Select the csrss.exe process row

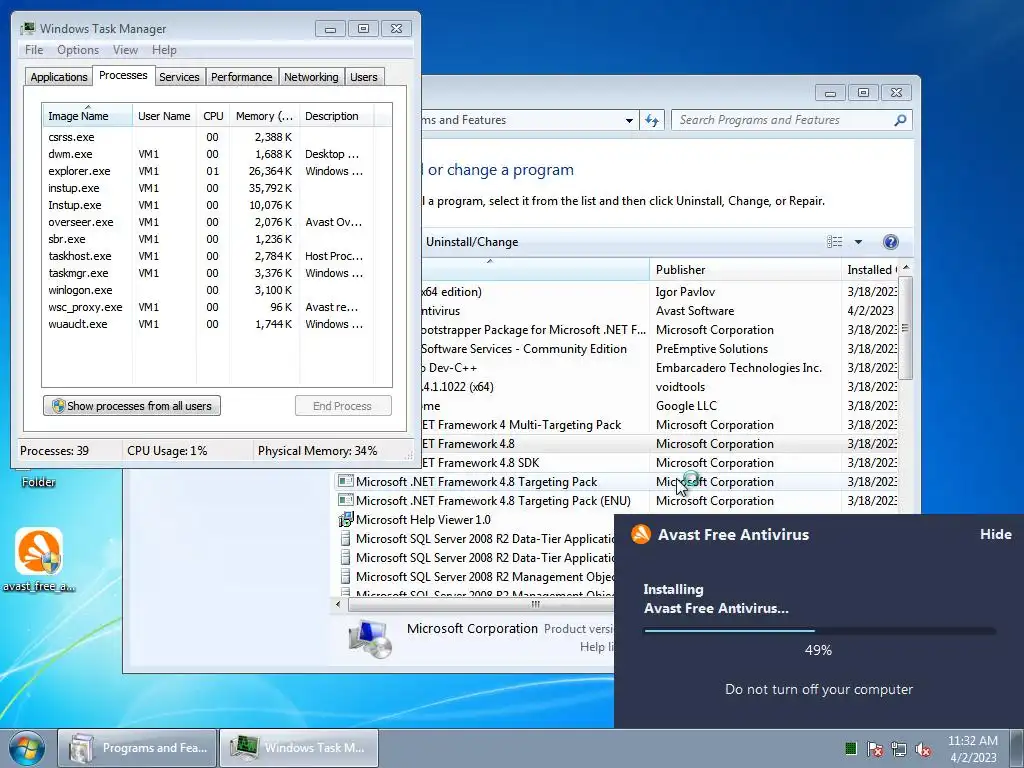pos(209,137)
